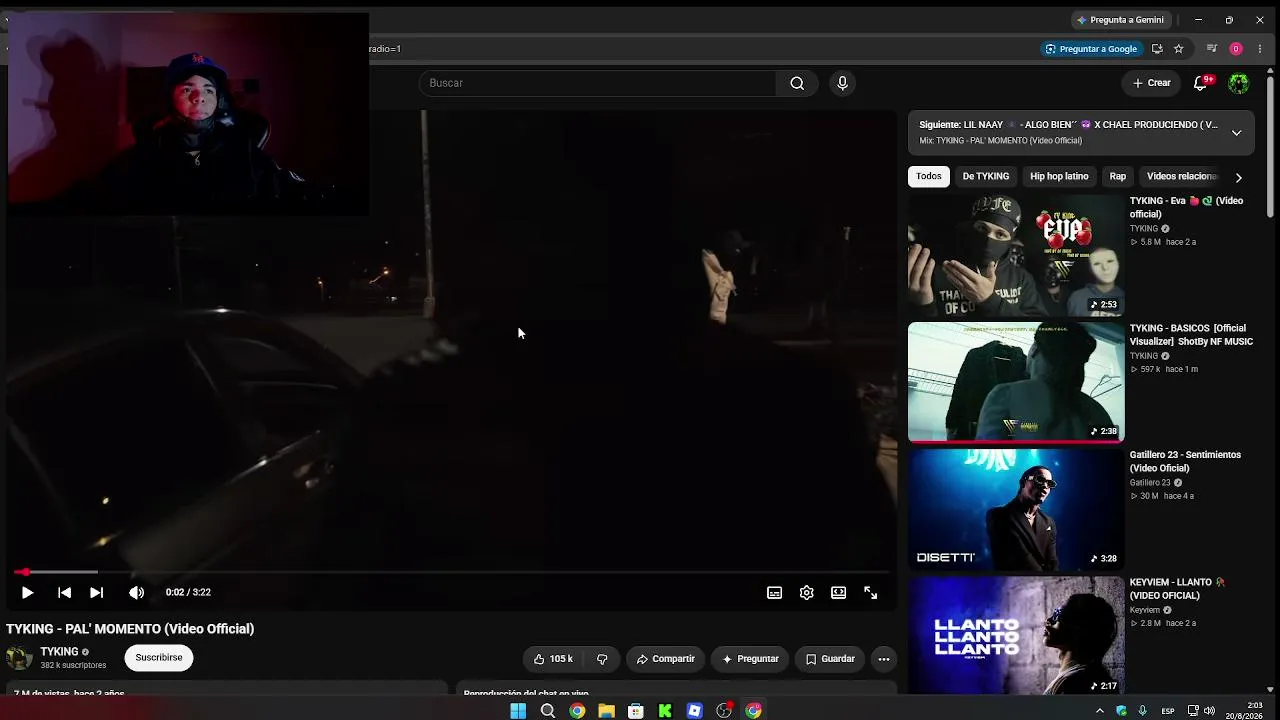Click the install app icon in address bar
Viewport: 1280px width, 720px height.
[x=1157, y=49]
